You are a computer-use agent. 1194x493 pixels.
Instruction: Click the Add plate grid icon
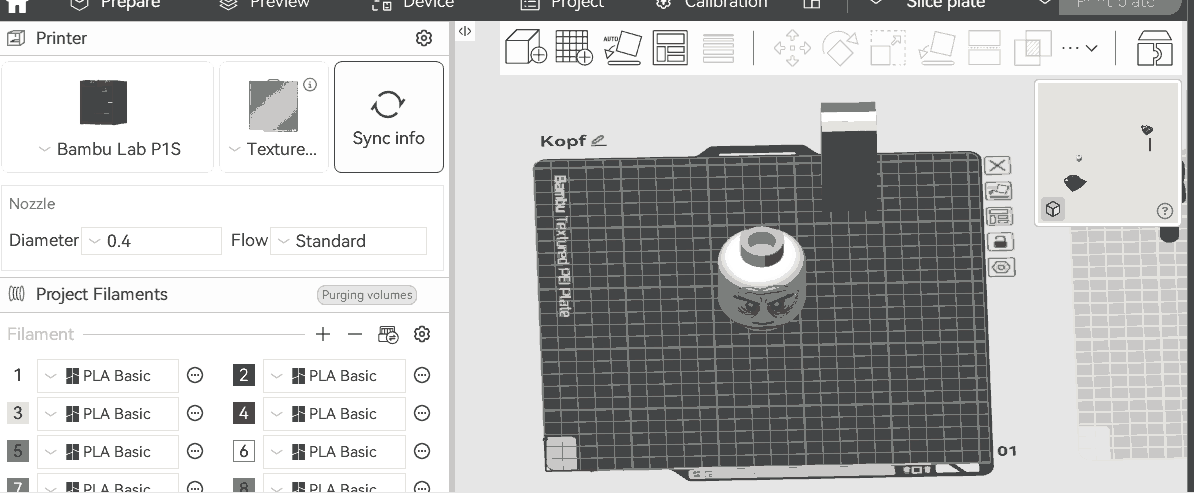click(x=574, y=47)
